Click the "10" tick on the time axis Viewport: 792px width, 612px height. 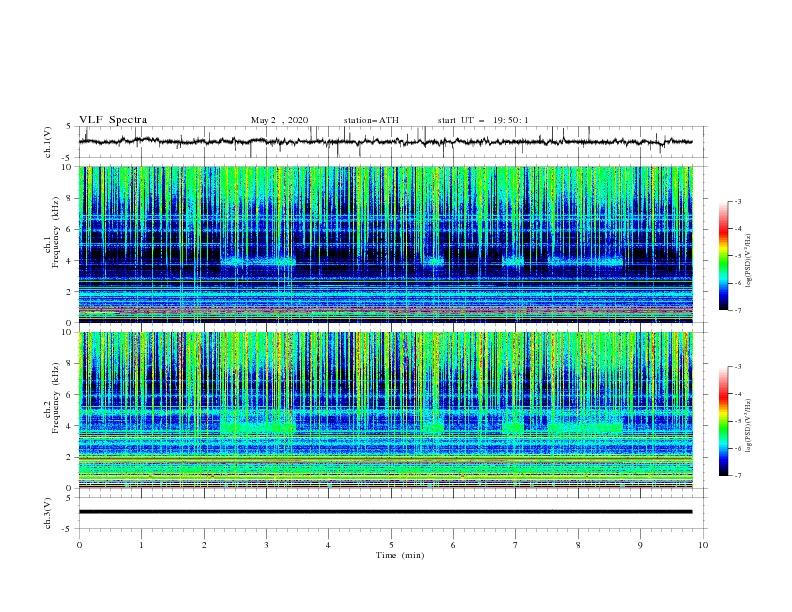pyautogui.click(x=703, y=545)
